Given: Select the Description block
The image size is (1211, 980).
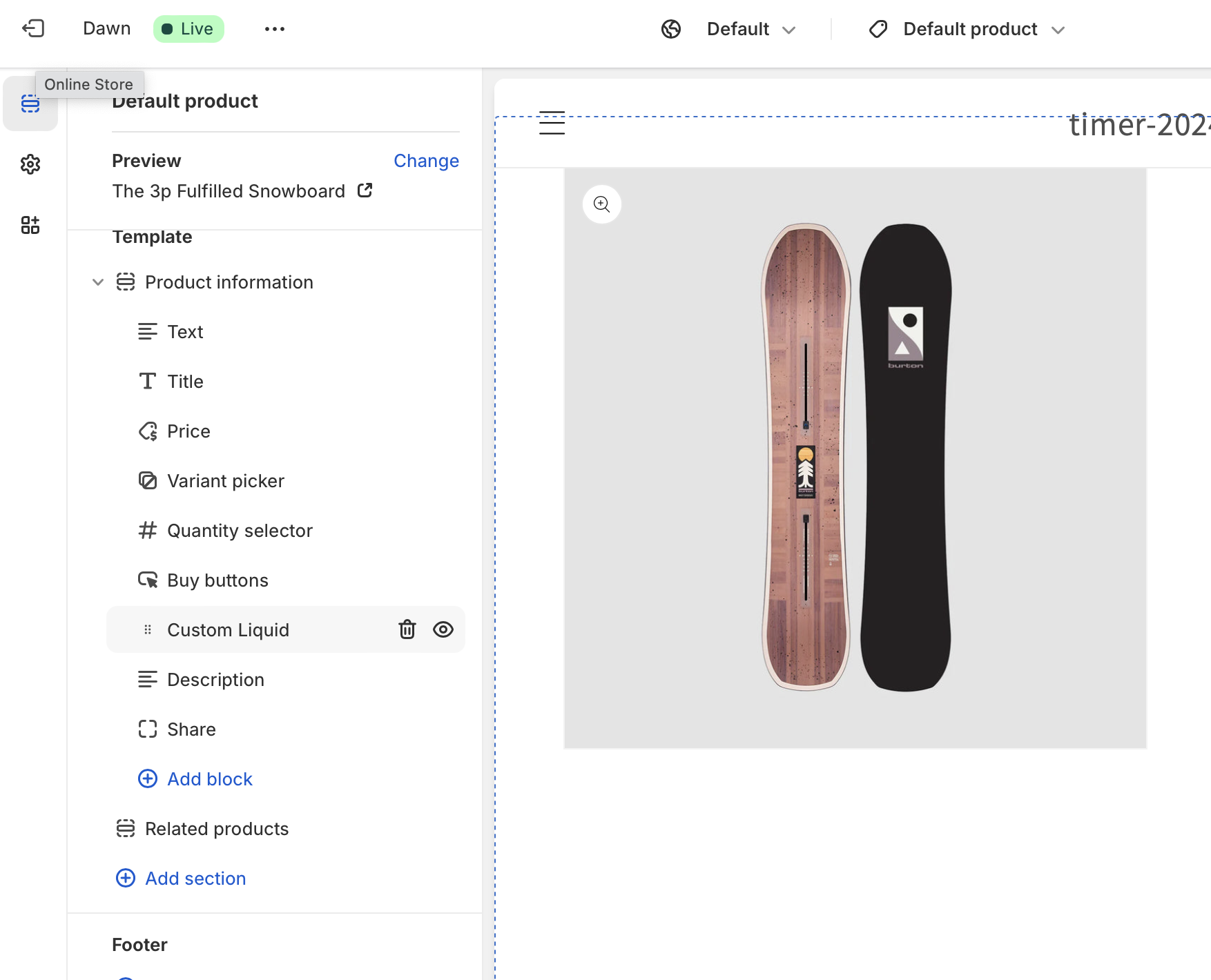Looking at the screenshot, I should point(286,680).
